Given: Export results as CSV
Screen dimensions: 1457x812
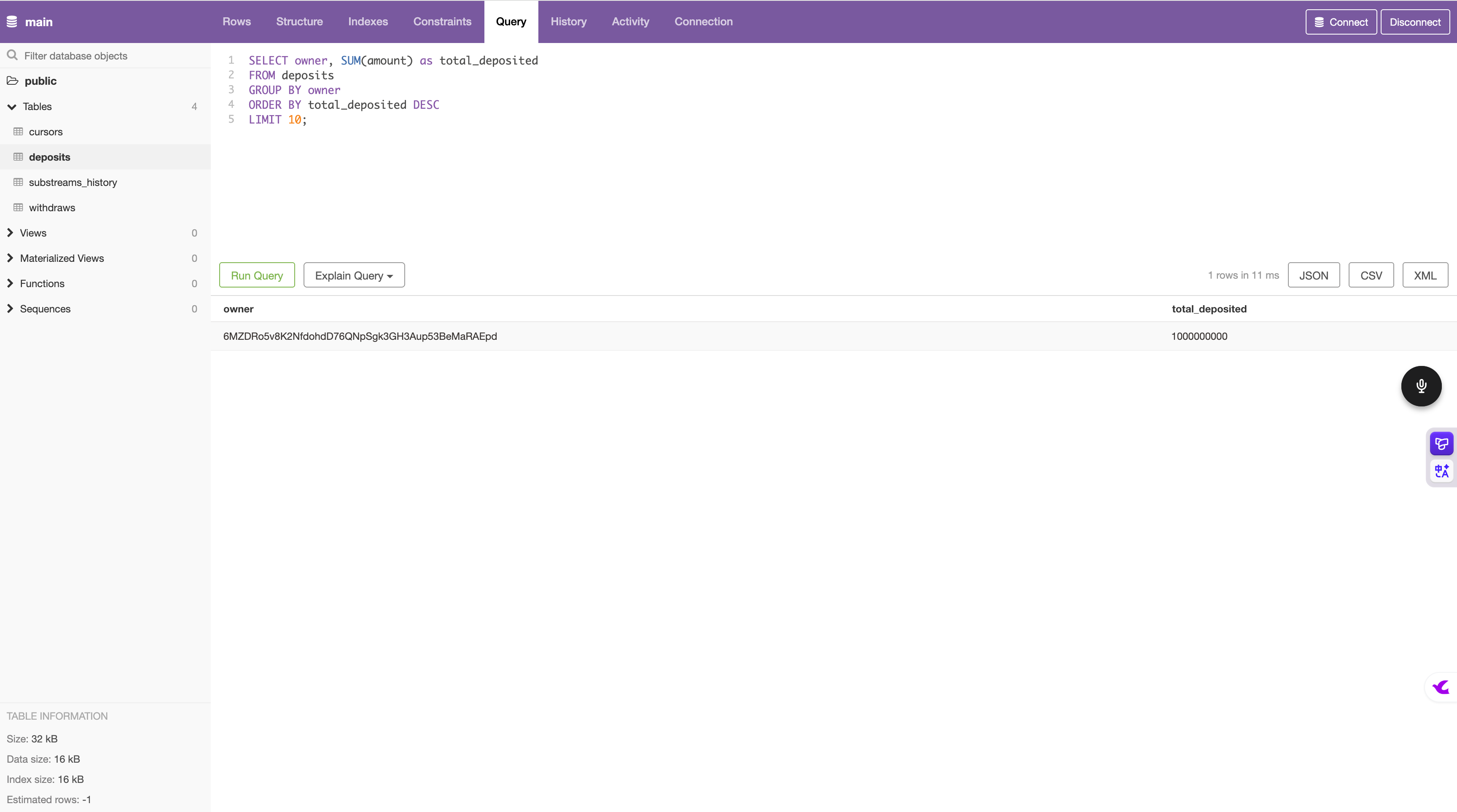Looking at the screenshot, I should [1371, 275].
